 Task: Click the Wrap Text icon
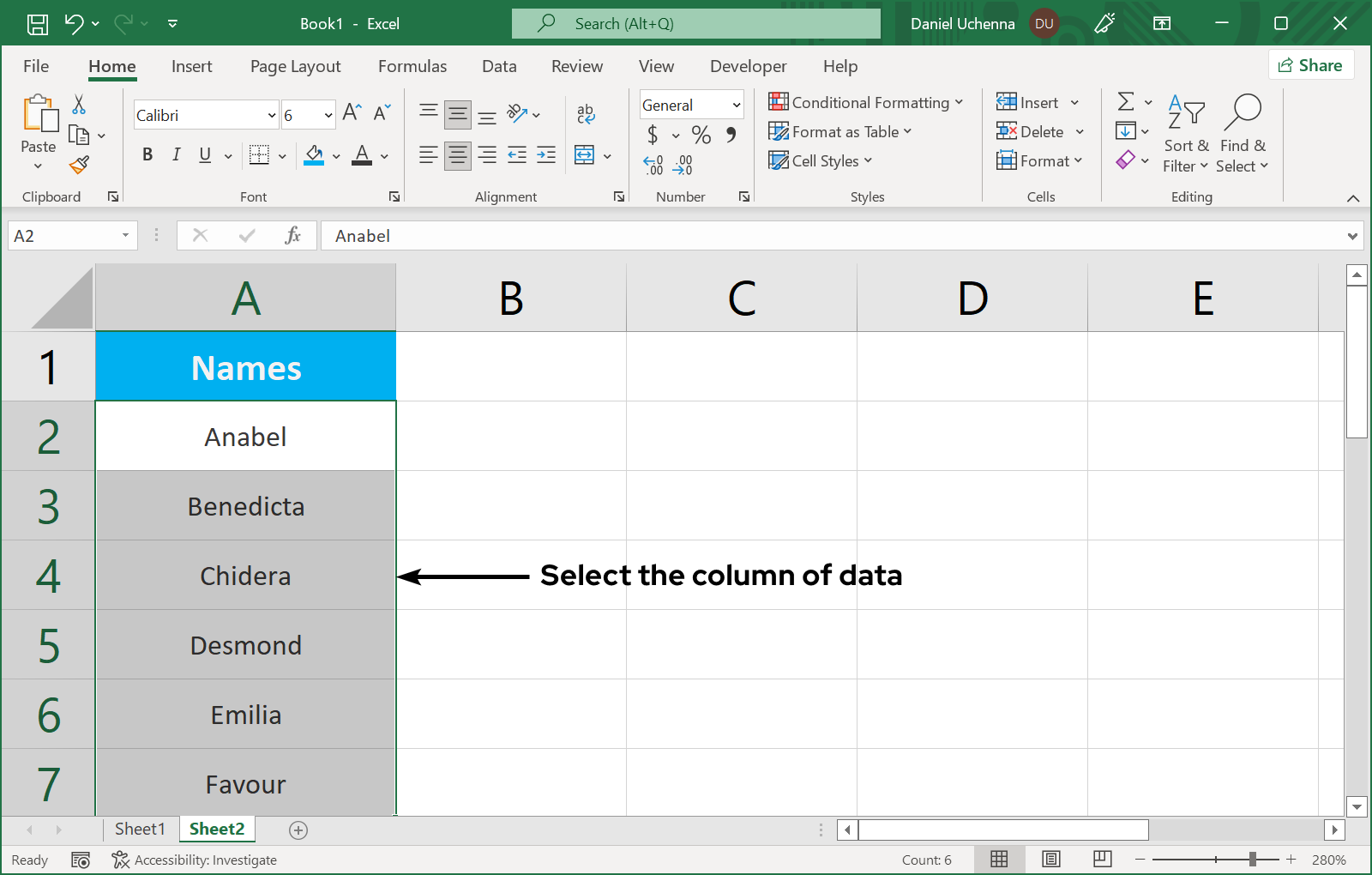[586, 113]
